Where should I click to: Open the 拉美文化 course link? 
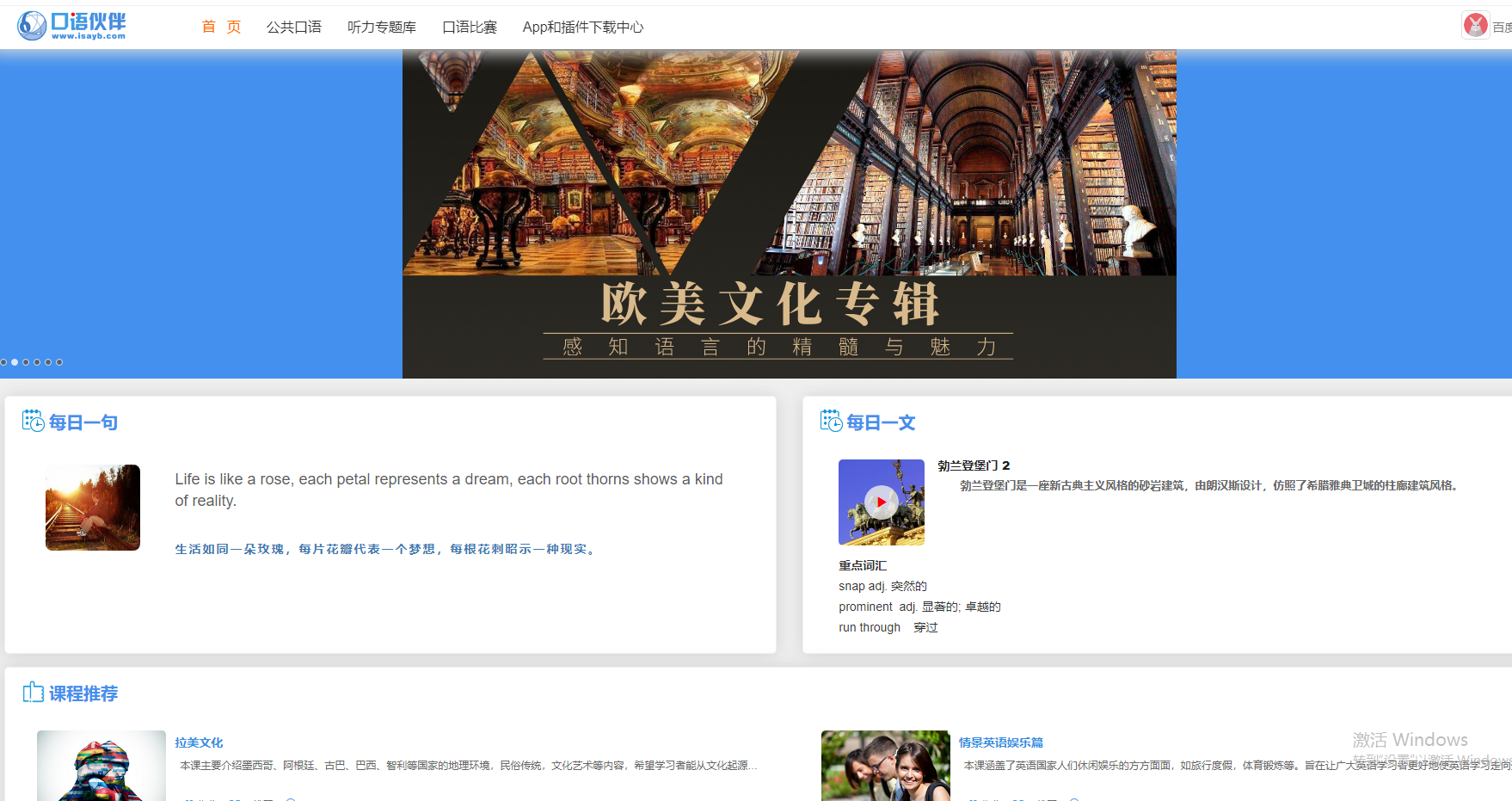point(199,742)
